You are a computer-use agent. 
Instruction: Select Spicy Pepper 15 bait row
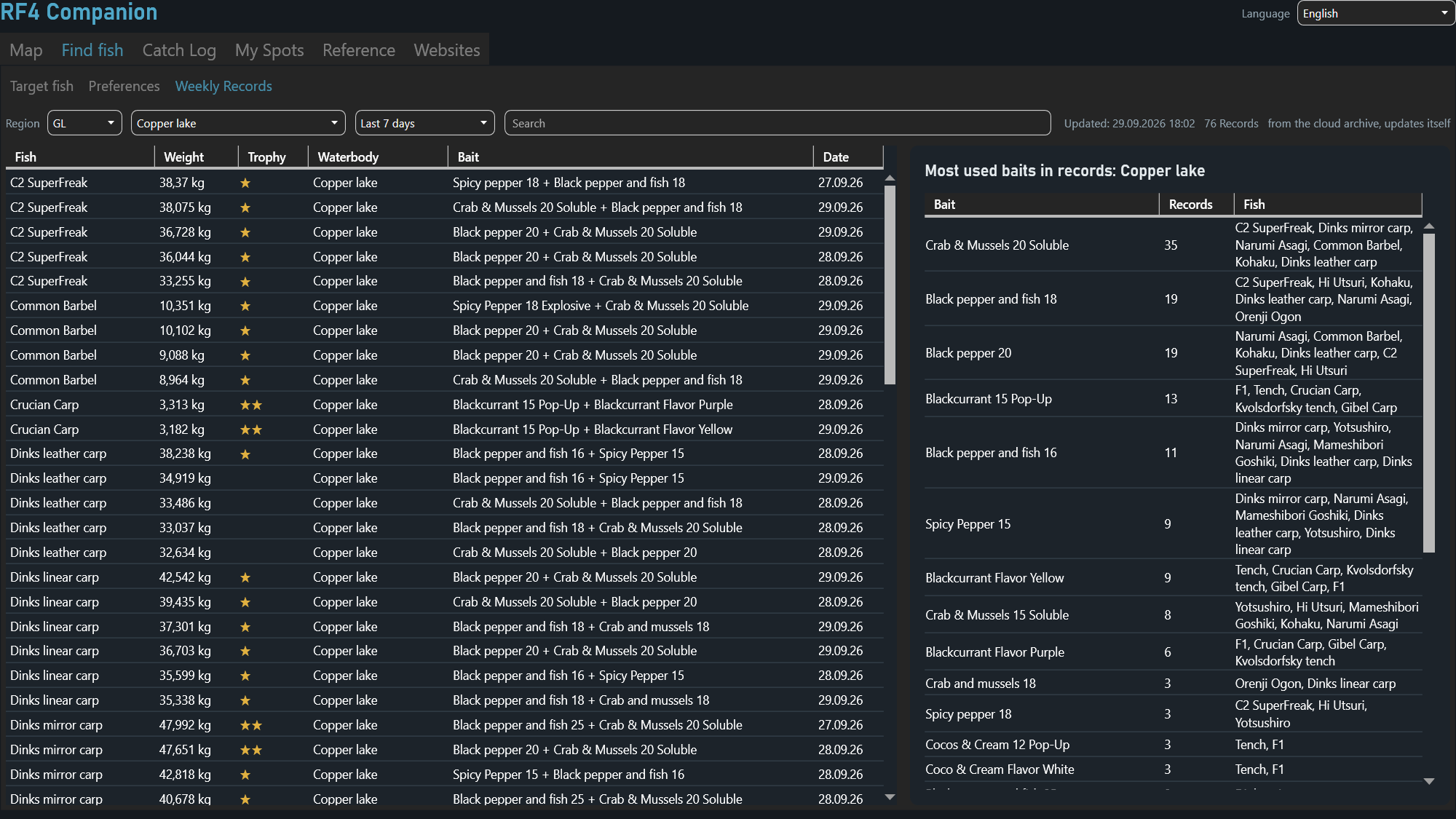tap(1173, 524)
